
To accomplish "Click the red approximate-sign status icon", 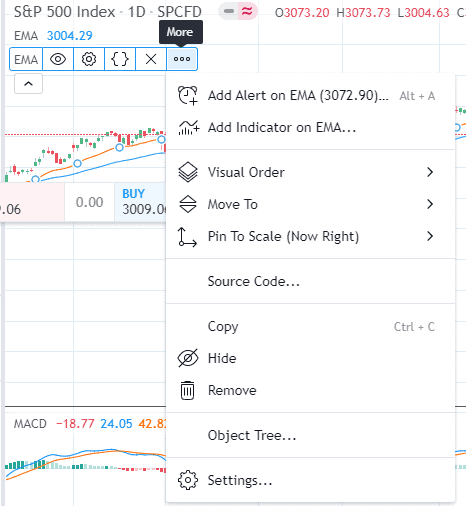I will pos(247,12).
